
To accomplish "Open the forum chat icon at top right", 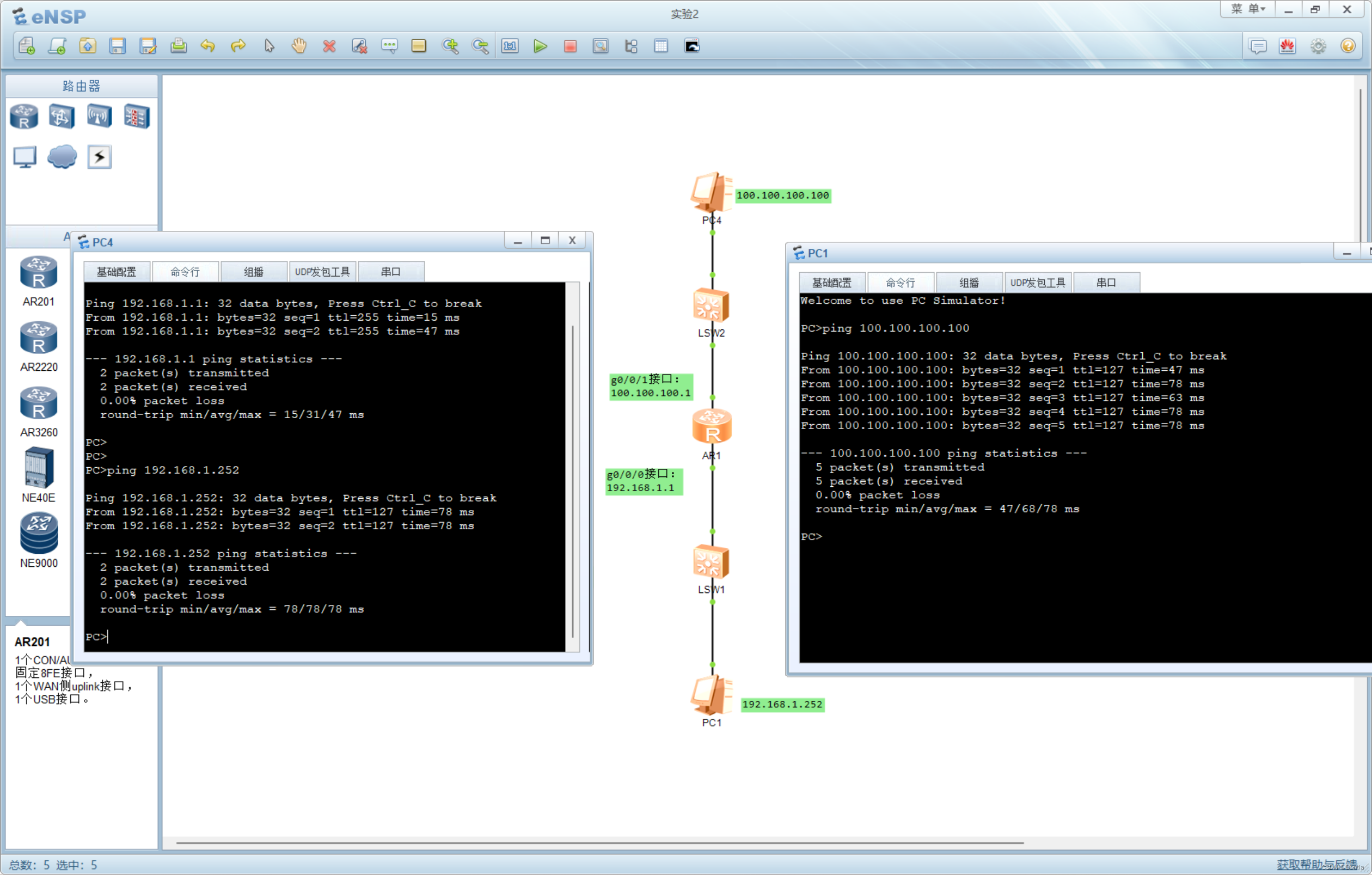I will (1258, 46).
